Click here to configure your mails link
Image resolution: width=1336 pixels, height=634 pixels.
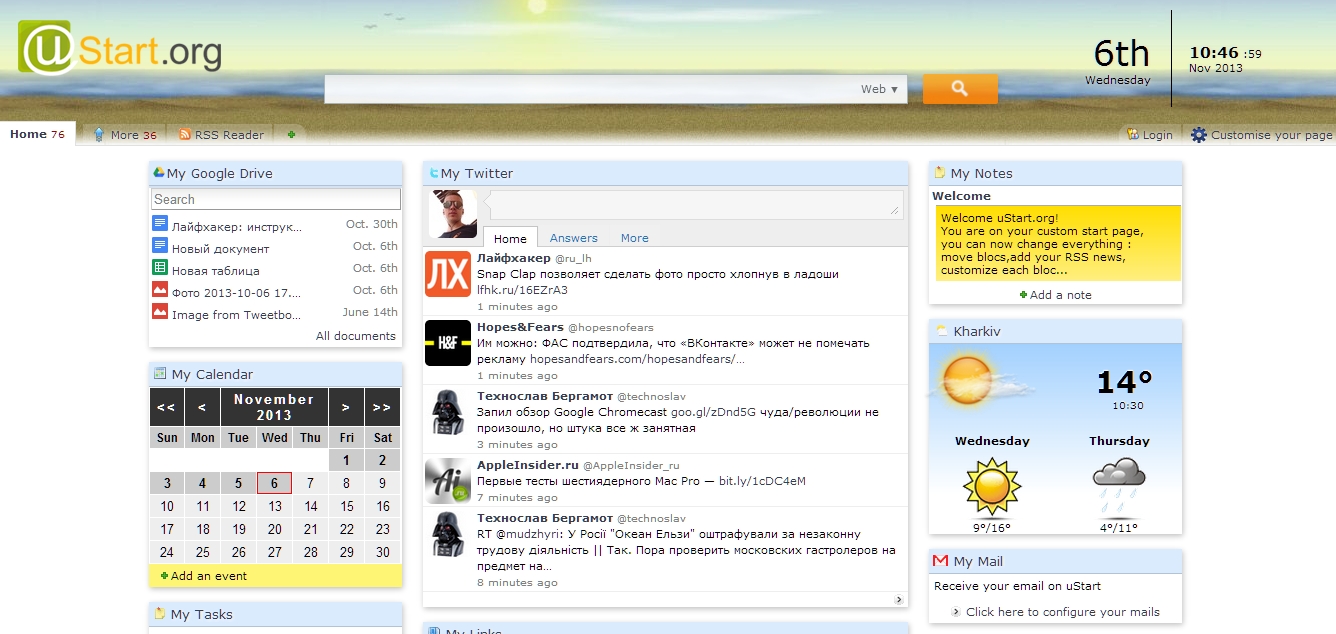click(1062, 612)
